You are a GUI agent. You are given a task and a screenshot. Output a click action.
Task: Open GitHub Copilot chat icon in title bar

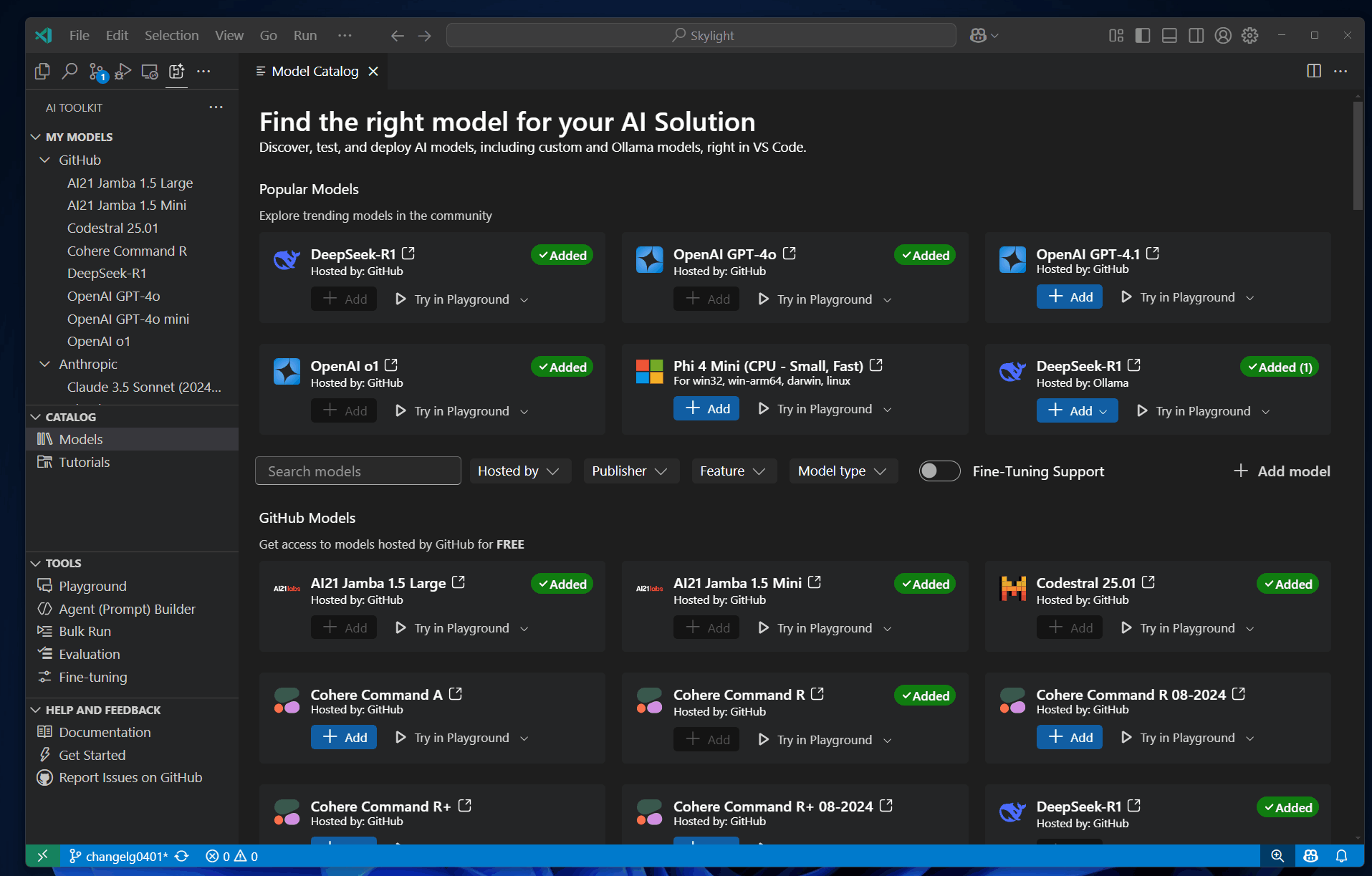pyautogui.click(x=978, y=35)
